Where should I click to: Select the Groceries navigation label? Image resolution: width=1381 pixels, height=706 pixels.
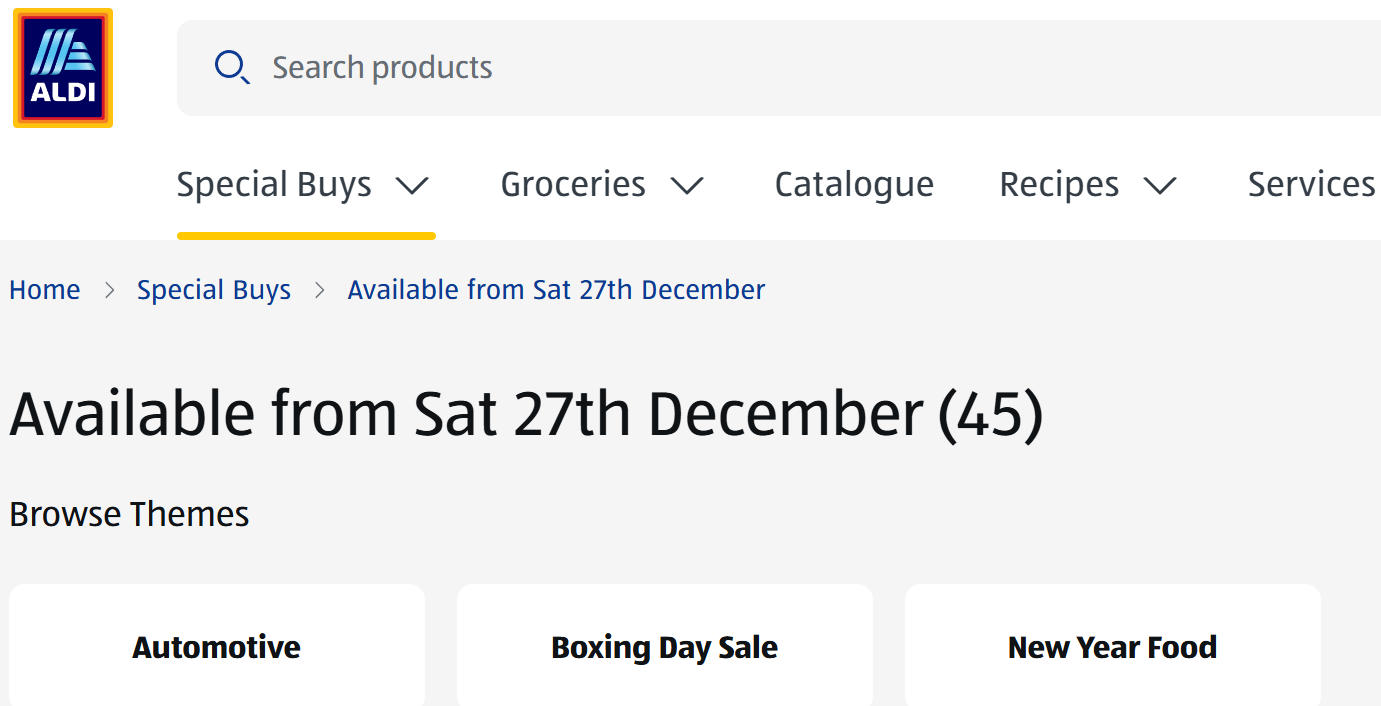[573, 185]
